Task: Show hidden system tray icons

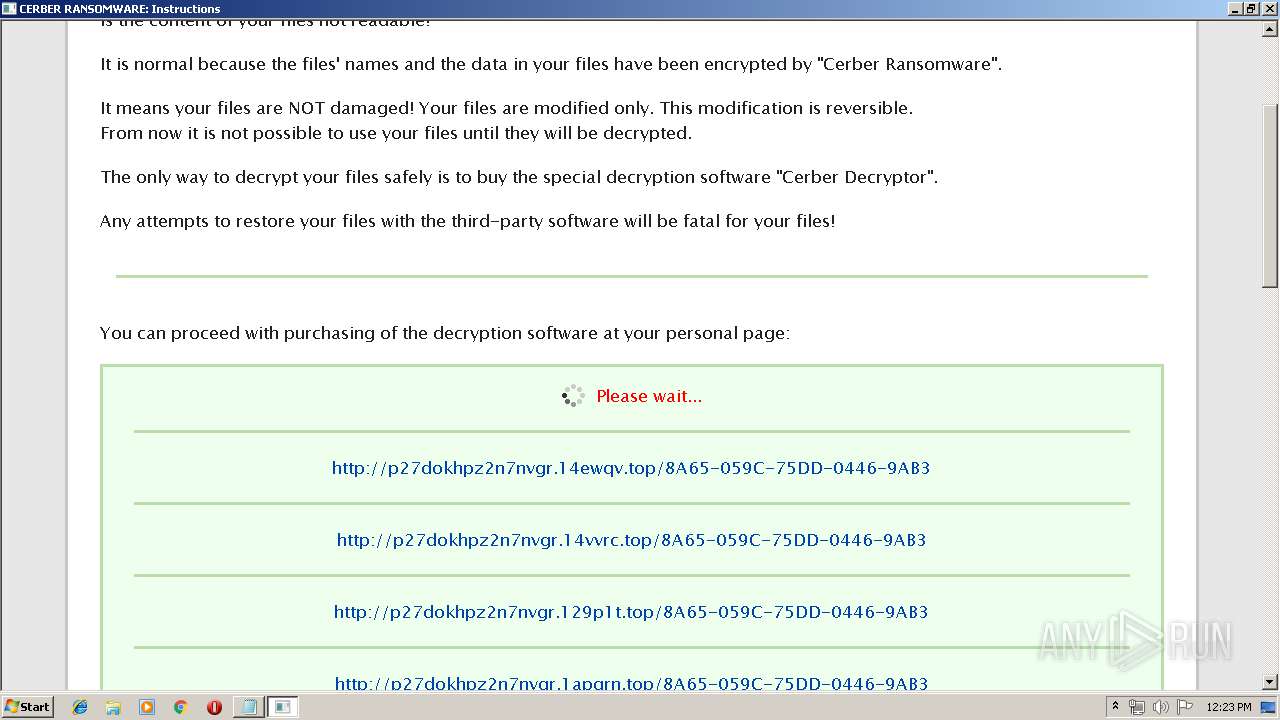Action: pos(1116,707)
